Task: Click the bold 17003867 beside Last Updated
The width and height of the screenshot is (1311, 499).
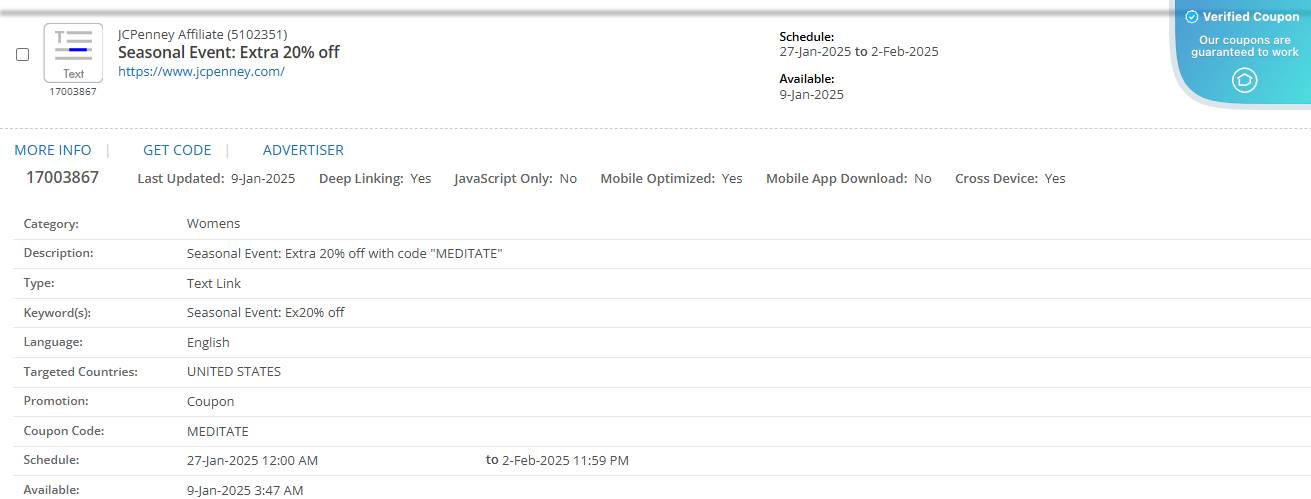Action: coord(62,178)
